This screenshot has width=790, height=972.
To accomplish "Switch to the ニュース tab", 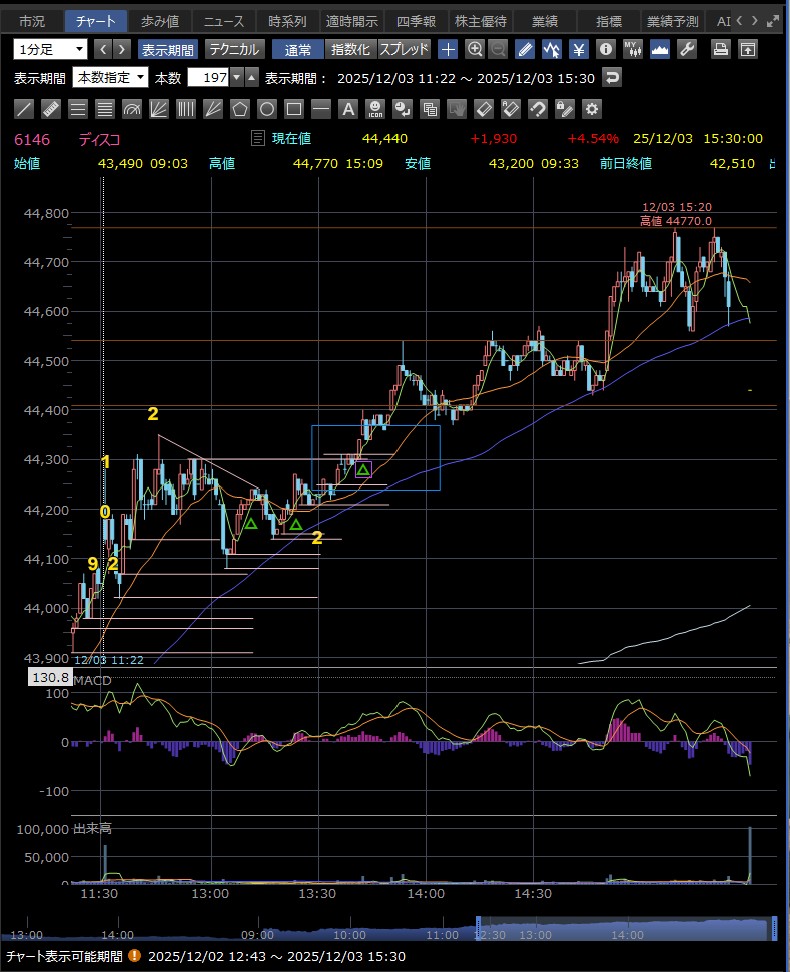I will coord(223,21).
